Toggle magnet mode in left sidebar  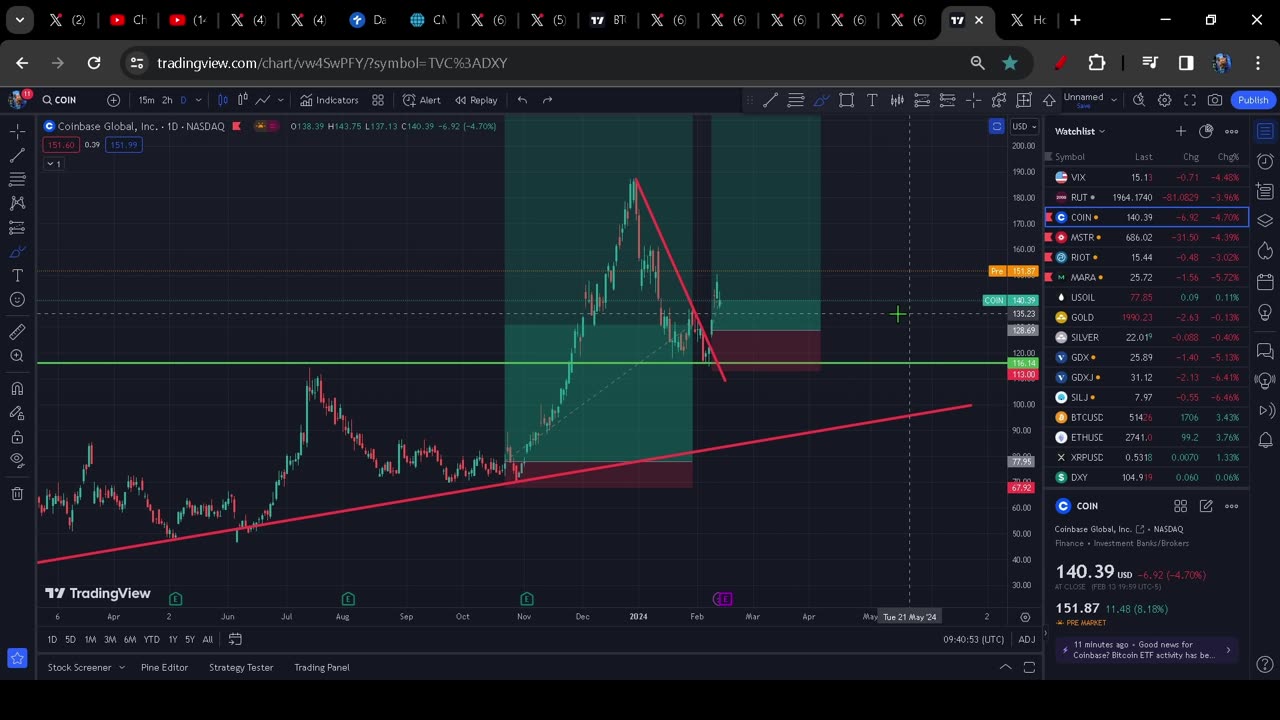(x=17, y=388)
